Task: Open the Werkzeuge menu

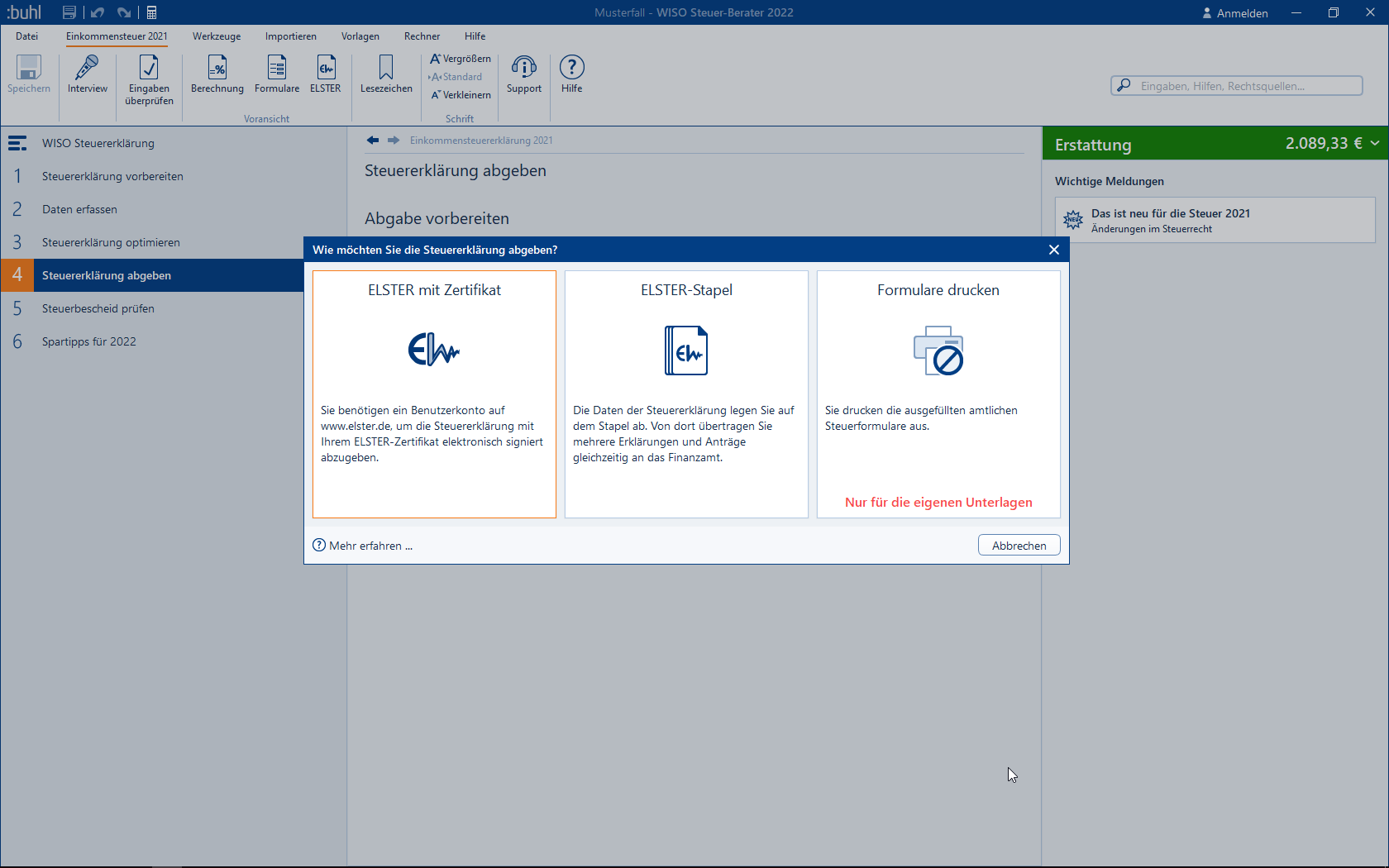Action: coord(217,36)
